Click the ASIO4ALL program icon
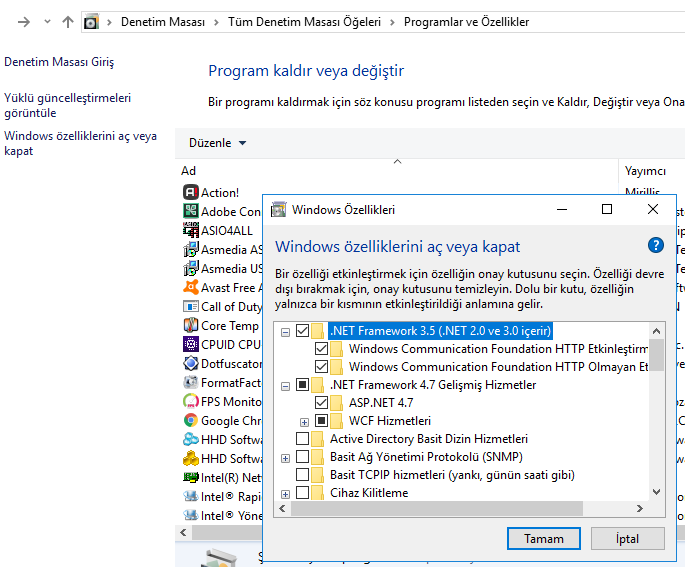 click(190, 230)
